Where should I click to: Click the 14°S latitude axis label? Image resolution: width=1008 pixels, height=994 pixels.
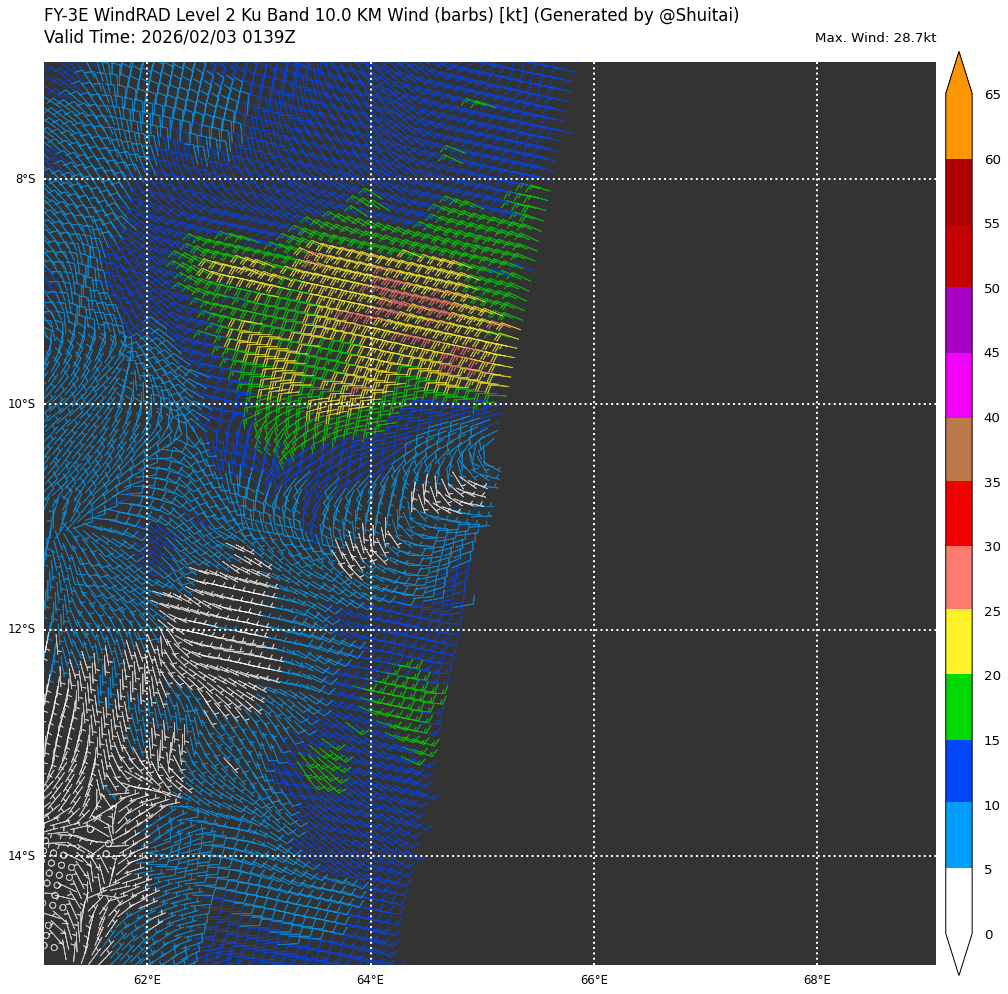[x=22, y=856]
